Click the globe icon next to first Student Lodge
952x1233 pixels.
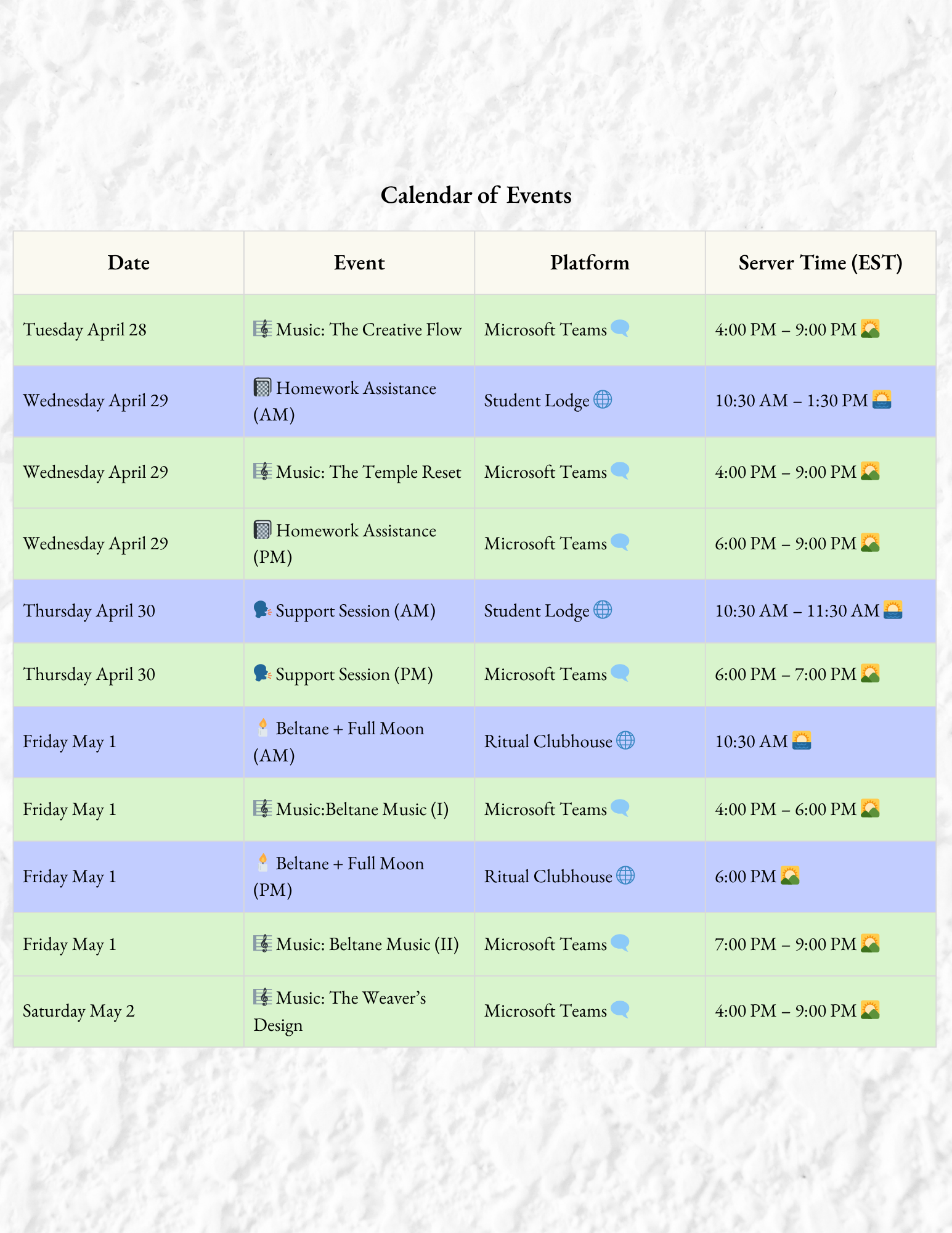[603, 399]
